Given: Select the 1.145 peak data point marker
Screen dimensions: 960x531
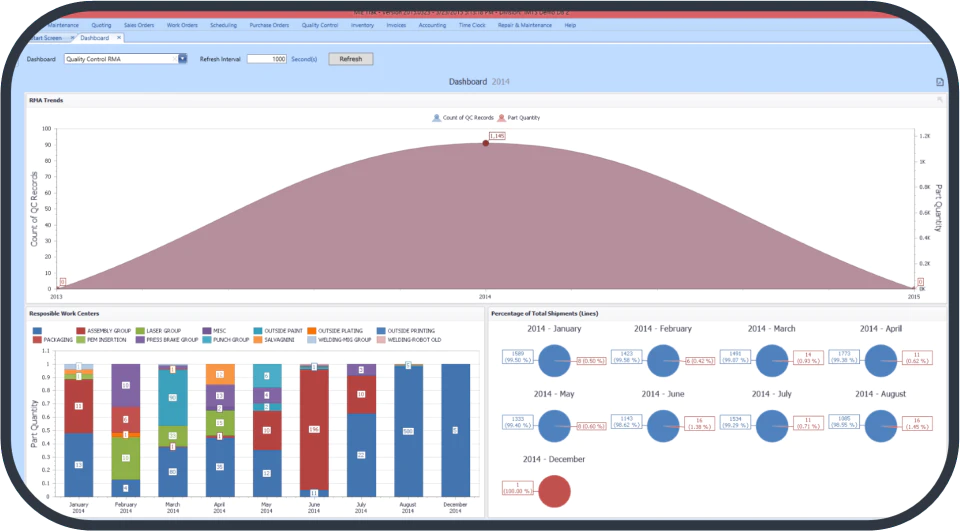Looking at the screenshot, I should [x=486, y=143].
